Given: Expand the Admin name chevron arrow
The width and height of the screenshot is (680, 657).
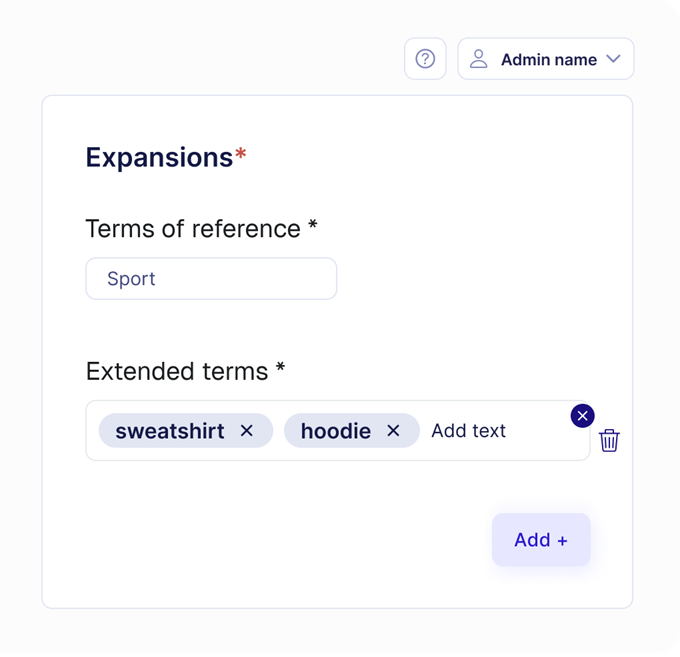Looking at the screenshot, I should (x=614, y=59).
